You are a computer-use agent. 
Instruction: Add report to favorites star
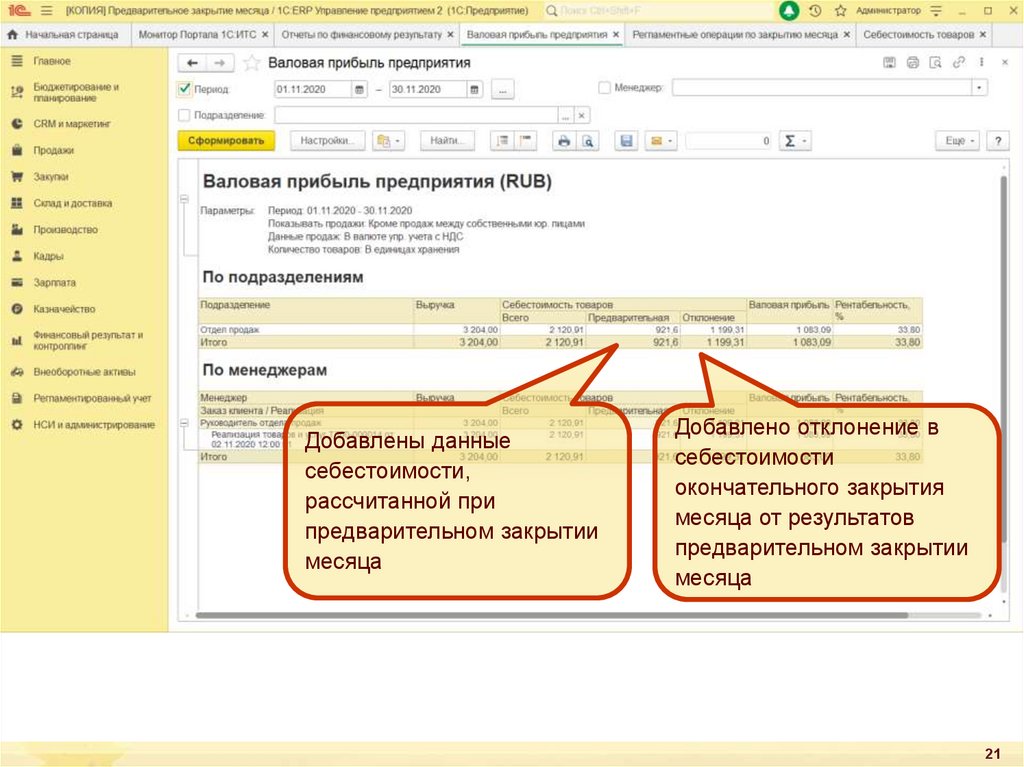pos(252,63)
